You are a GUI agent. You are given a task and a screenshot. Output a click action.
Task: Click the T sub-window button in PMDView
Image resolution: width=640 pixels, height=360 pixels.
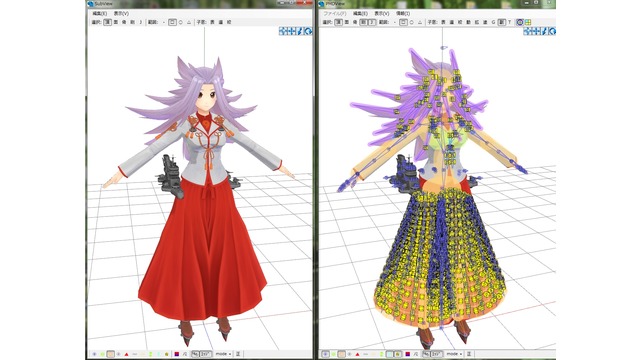click(509, 22)
